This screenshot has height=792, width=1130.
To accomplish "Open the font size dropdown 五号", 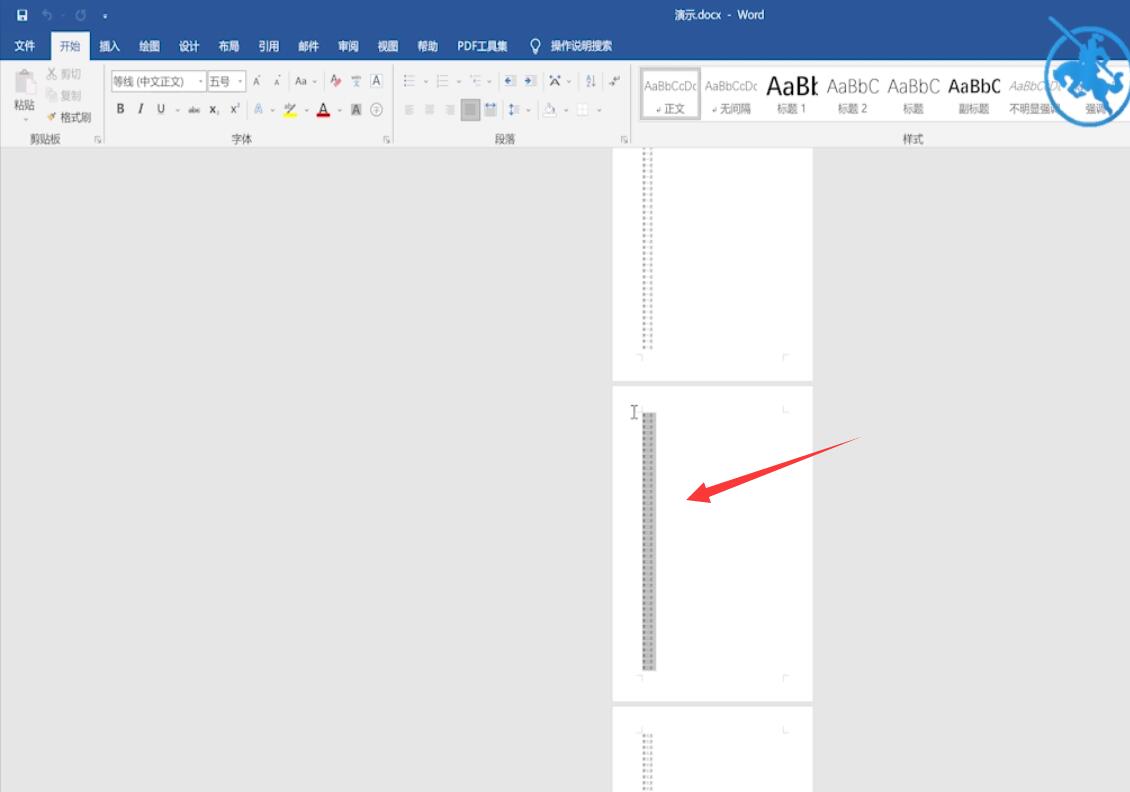I will click(x=227, y=81).
